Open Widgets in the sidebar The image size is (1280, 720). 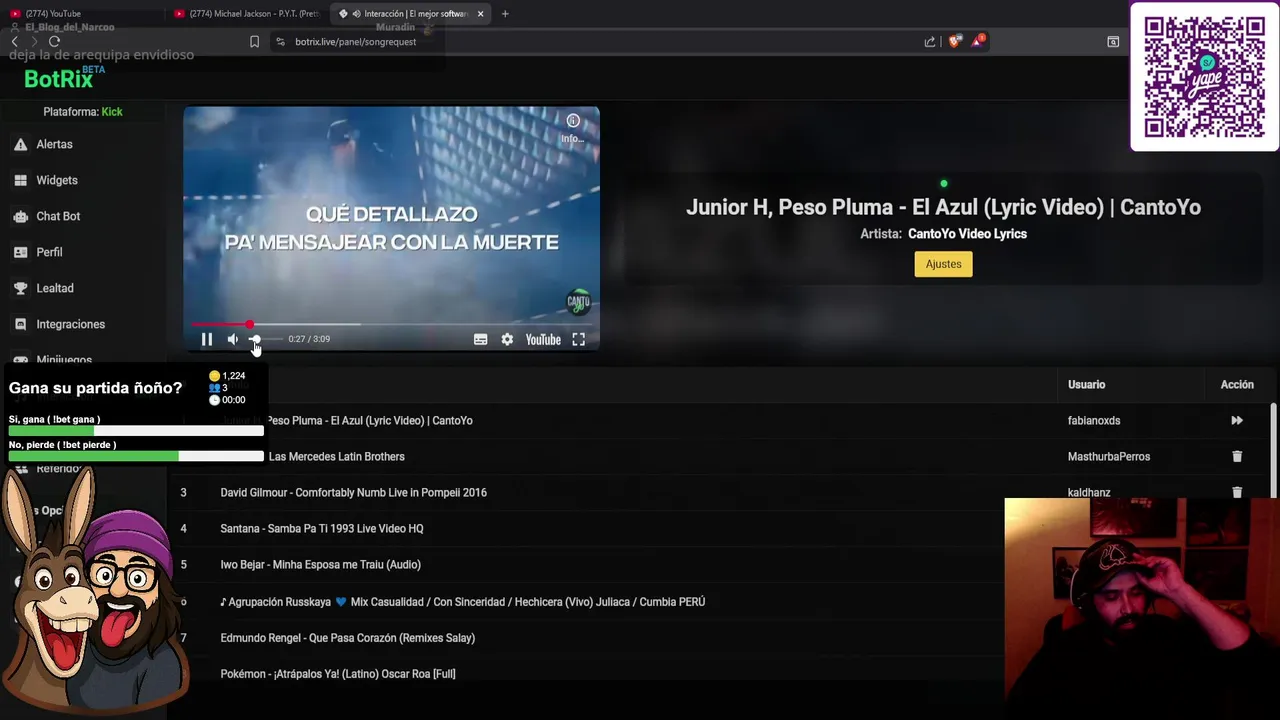click(57, 180)
